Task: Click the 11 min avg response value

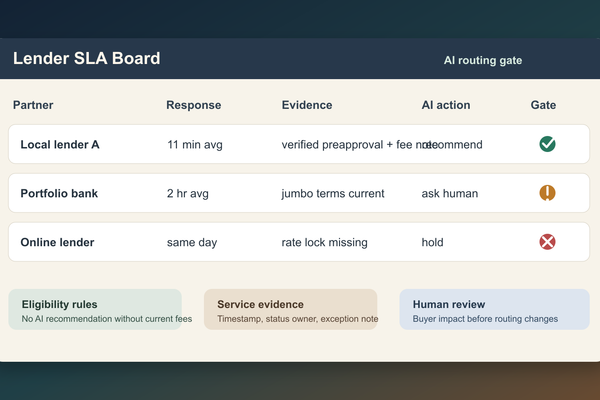Action: point(195,145)
